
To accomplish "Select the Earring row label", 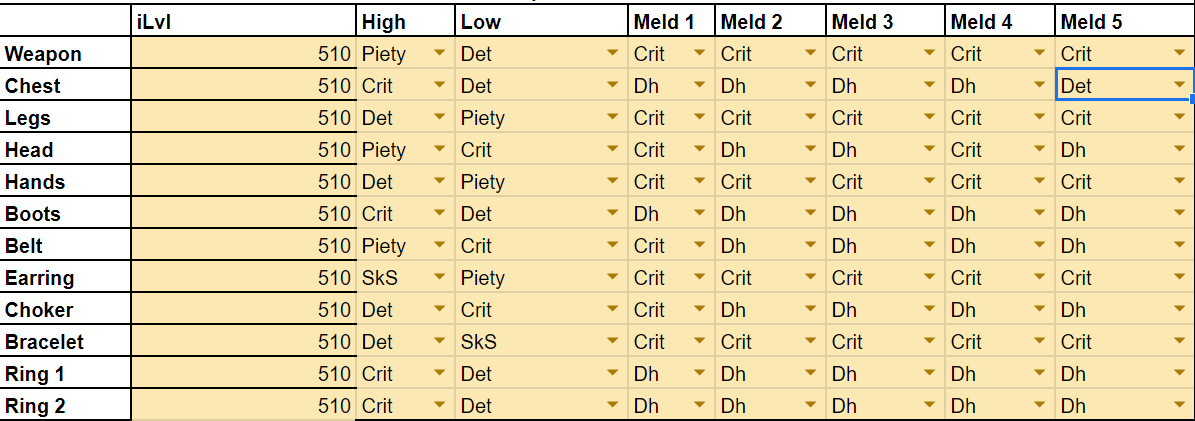I will click(x=65, y=278).
